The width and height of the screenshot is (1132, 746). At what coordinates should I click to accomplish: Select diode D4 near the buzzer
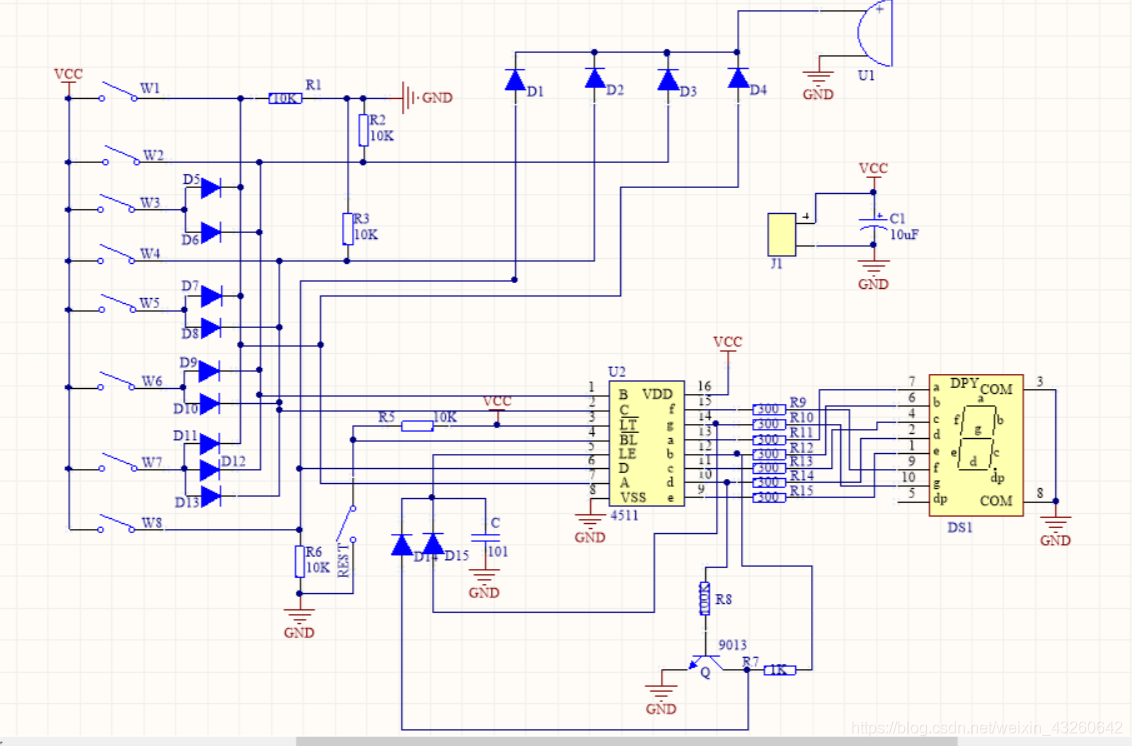click(738, 77)
